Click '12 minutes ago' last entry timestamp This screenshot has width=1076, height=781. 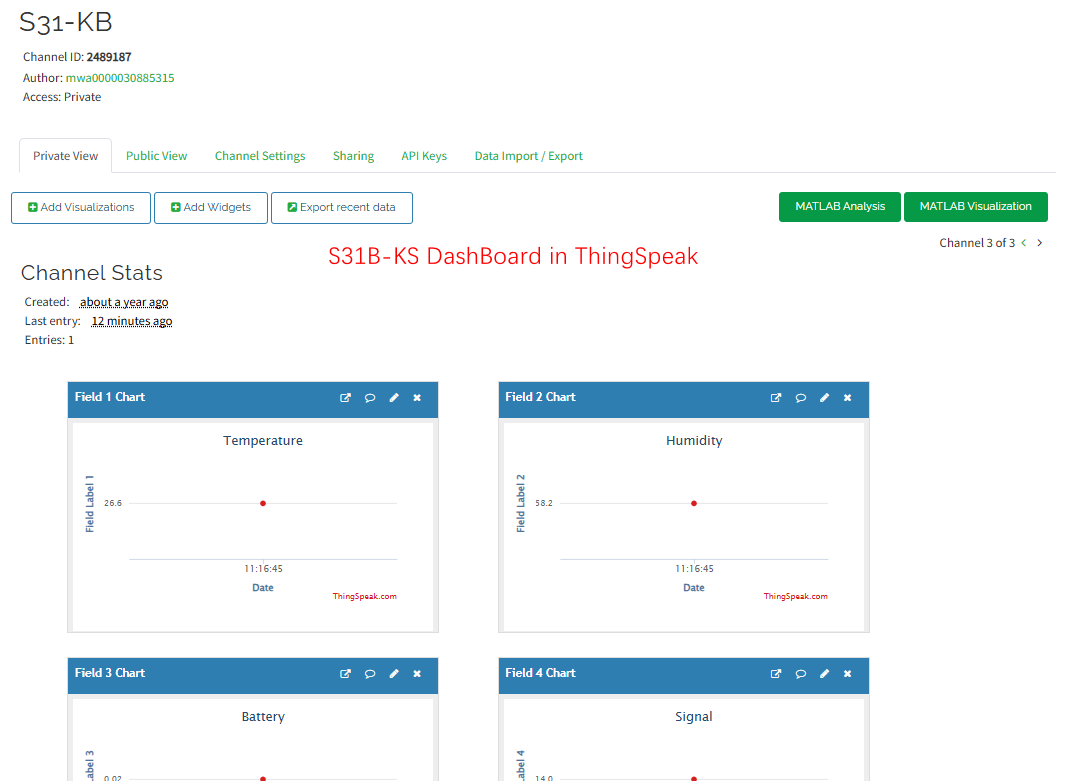[132, 321]
